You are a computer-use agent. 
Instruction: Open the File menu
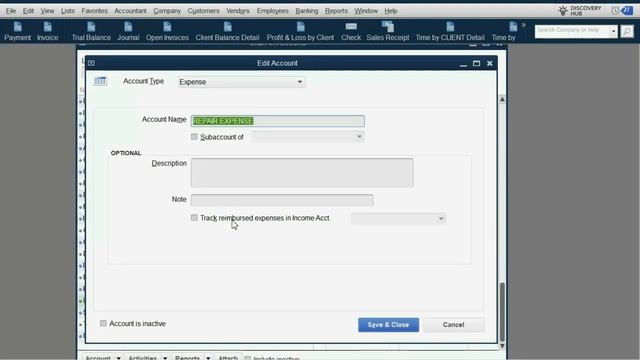11,11
